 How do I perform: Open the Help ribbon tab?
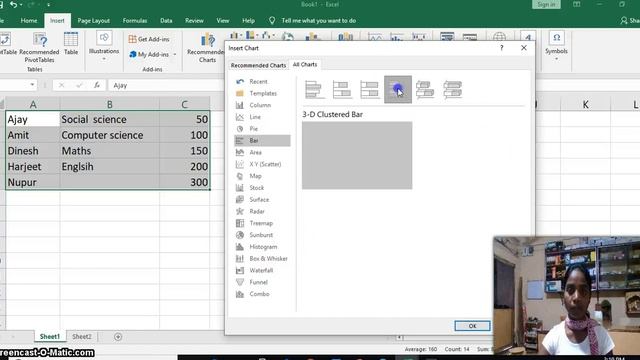tap(248, 20)
